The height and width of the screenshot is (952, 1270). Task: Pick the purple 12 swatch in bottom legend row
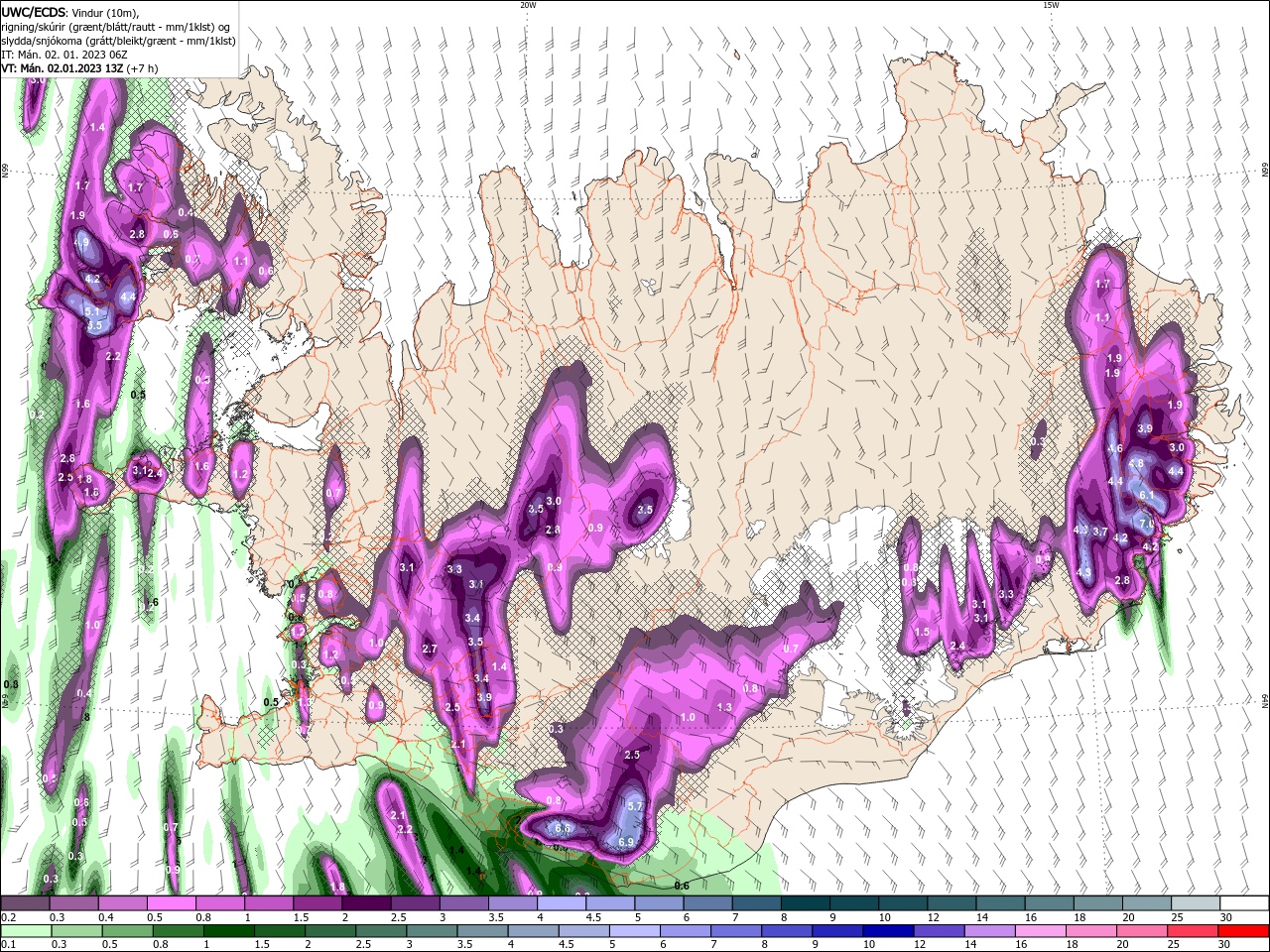pos(940,931)
